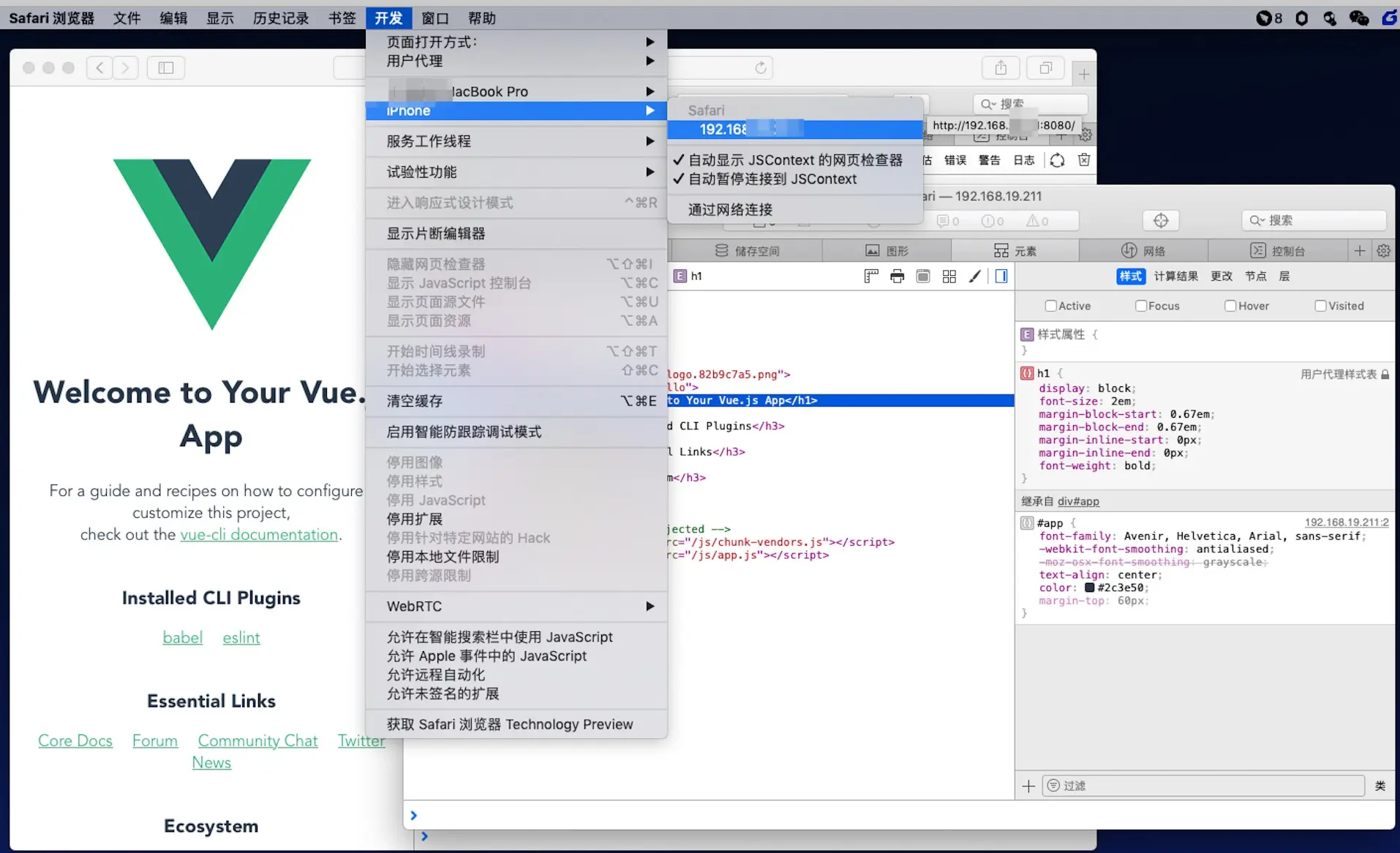Add a new inspector tab with plus icon
Image resolution: width=1400 pixels, height=853 pixels.
(x=1360, y=251)
